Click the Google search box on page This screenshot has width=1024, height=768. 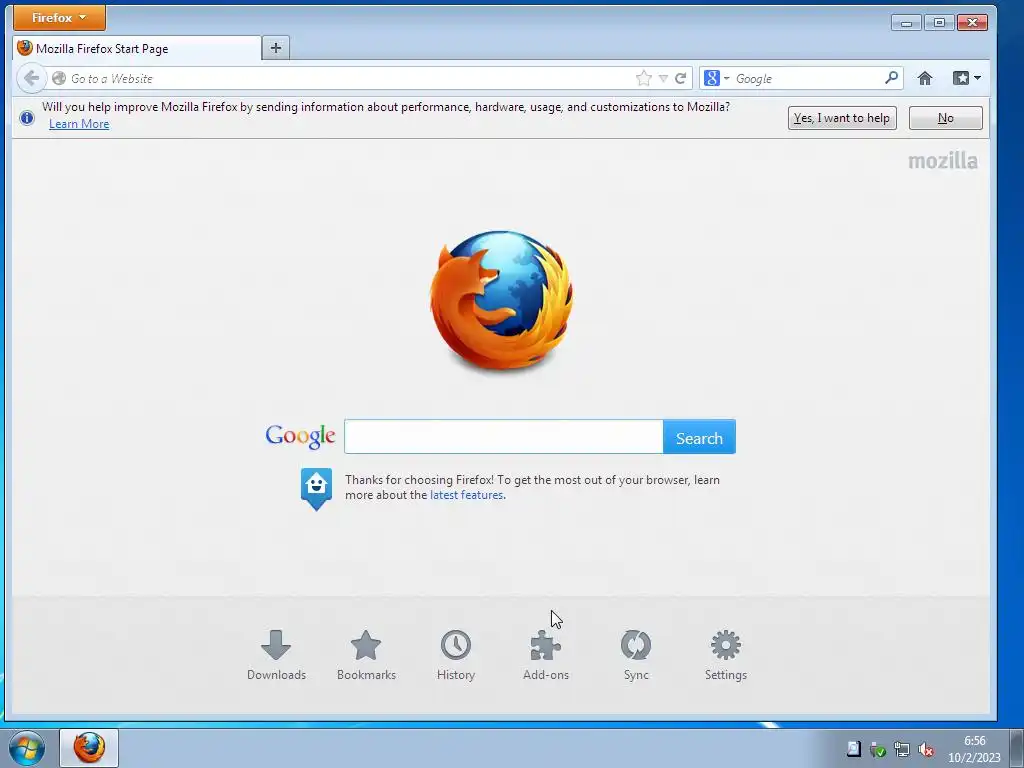coord(504,437)
